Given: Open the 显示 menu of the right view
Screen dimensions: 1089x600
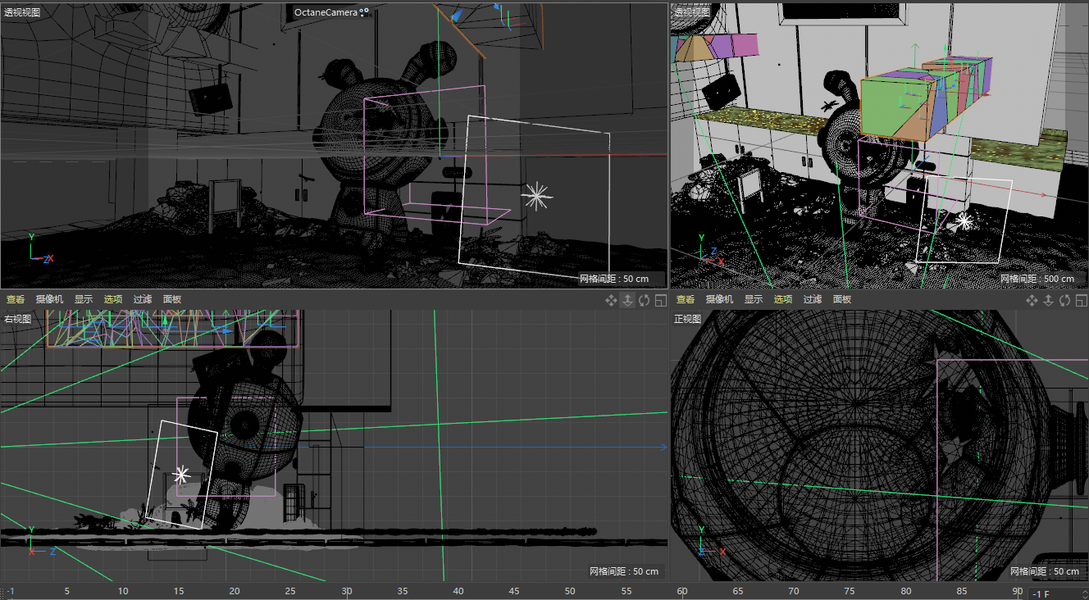Looking at the screenshot, I should click(83, 299).
